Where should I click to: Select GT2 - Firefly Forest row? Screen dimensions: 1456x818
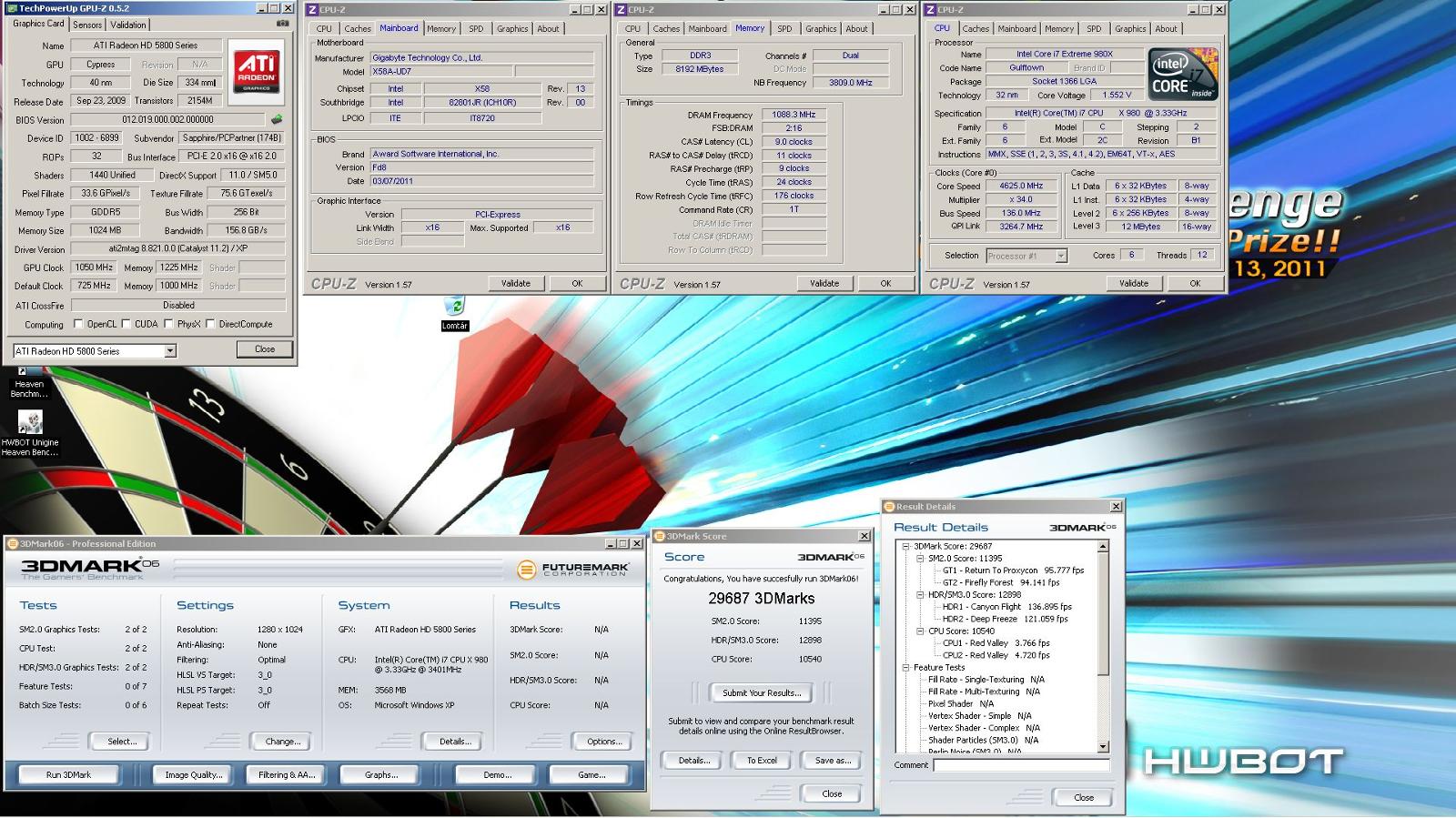click(1001, 582)
